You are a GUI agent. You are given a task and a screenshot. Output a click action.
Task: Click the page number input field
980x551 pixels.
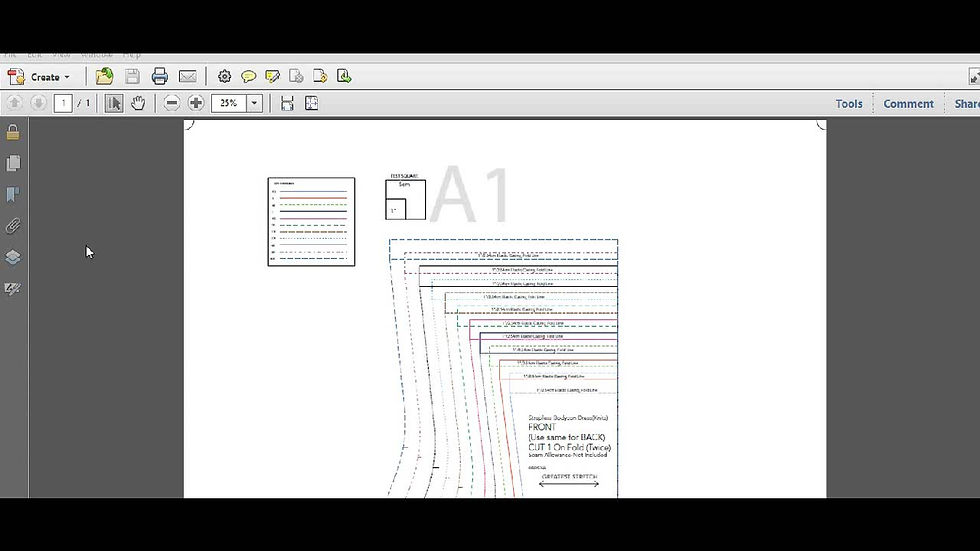[x=63, y=103]
